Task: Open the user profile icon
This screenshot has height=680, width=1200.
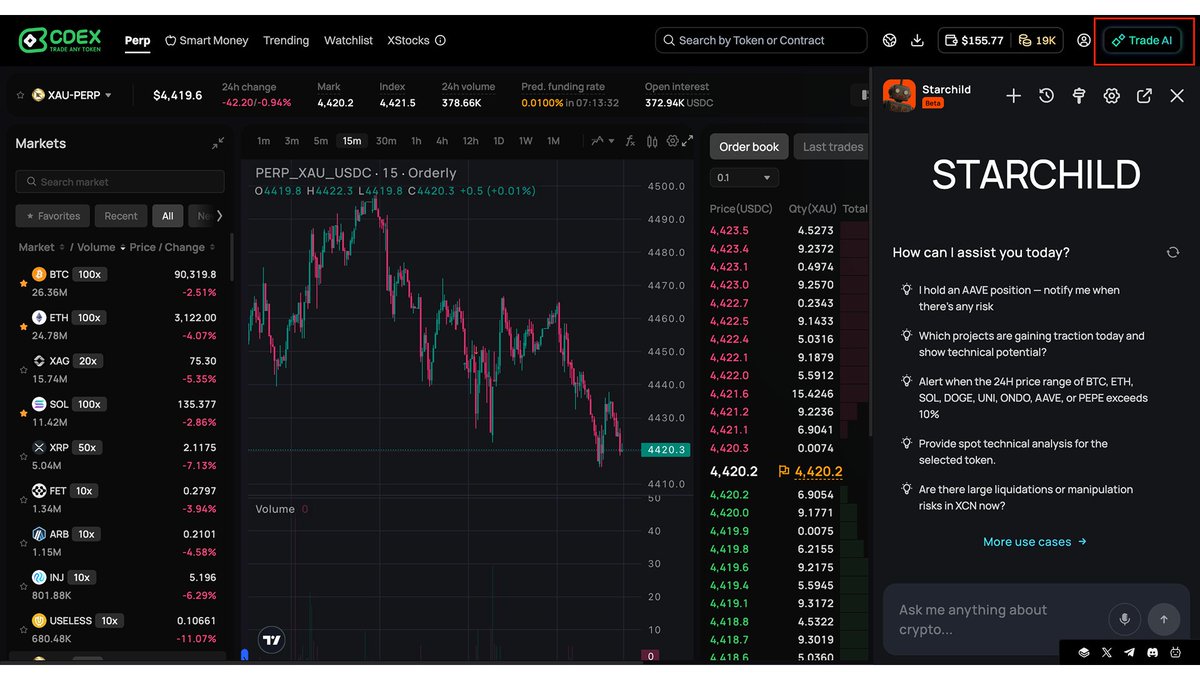Action: tap(1084, 40)
